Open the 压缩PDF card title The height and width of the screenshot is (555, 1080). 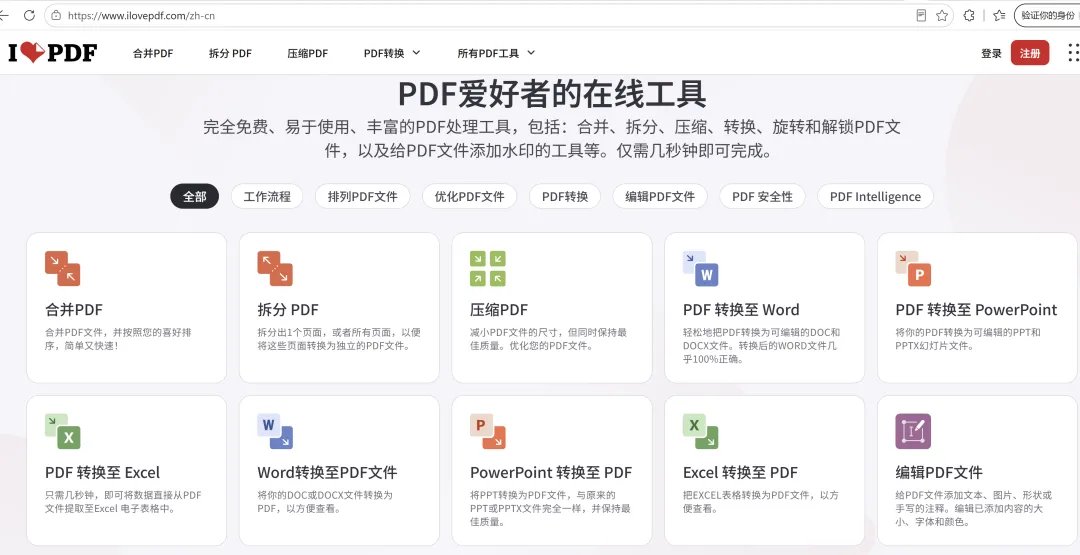pyautogui.click(x=499, y=310)
